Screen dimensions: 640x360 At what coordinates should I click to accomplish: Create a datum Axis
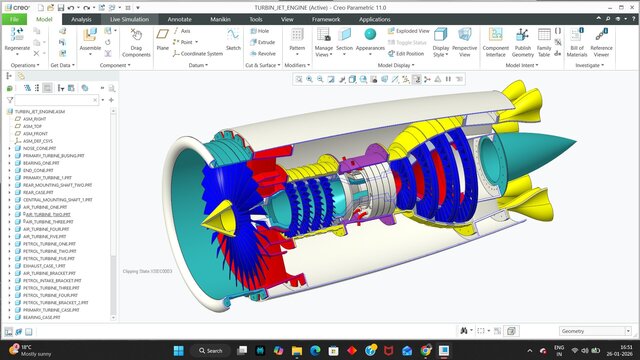182,31
